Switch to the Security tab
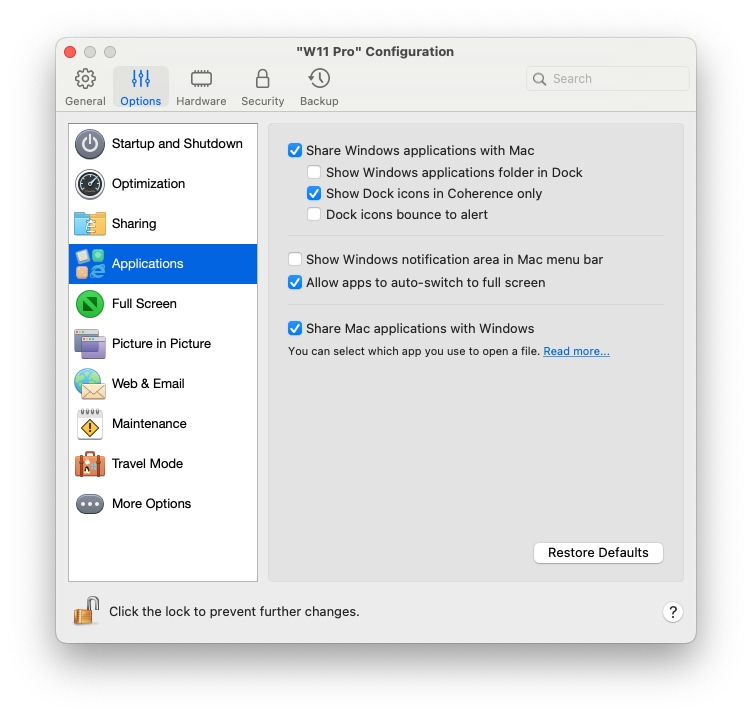752x717 pixels. 262,87
